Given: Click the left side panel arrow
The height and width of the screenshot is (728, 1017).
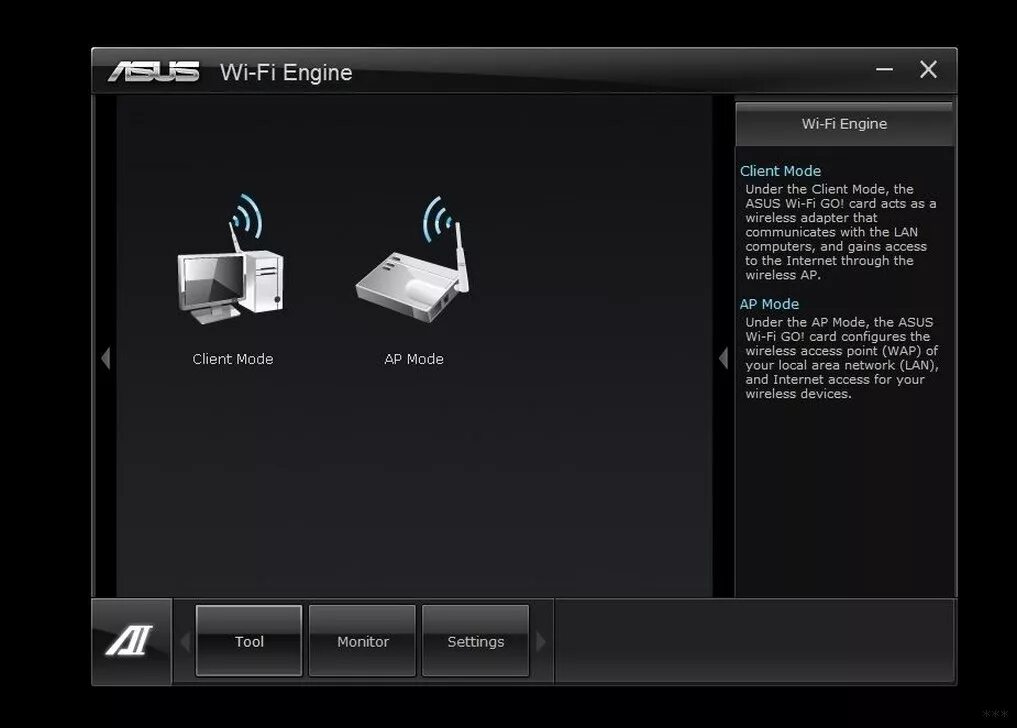Looking at the screenshot, I should (x=105, y=358).
